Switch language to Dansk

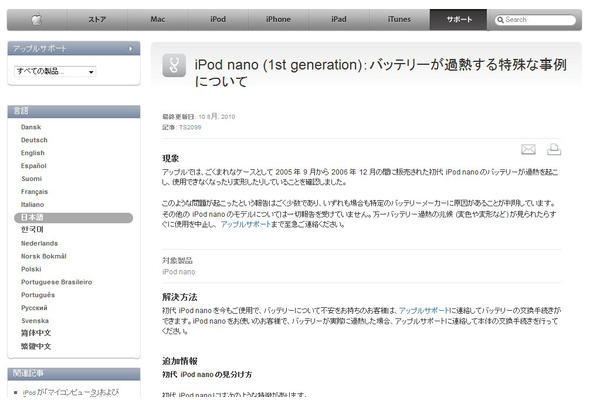click(x=31, y=127)
